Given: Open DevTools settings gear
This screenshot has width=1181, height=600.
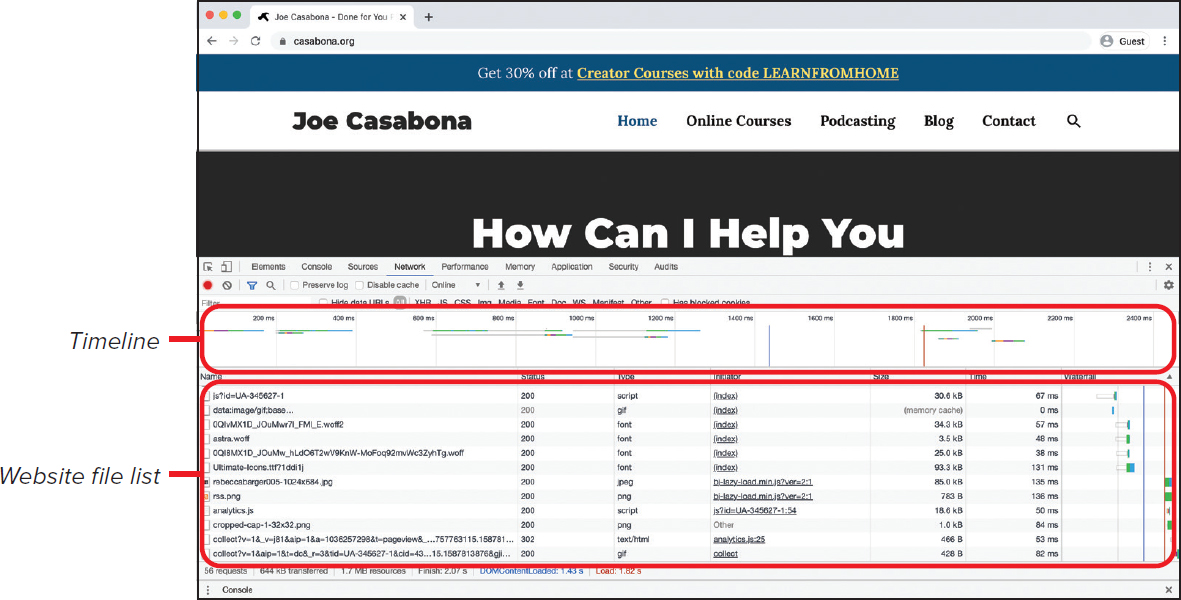Looking at the screenshot, I should pos(1168,285).
